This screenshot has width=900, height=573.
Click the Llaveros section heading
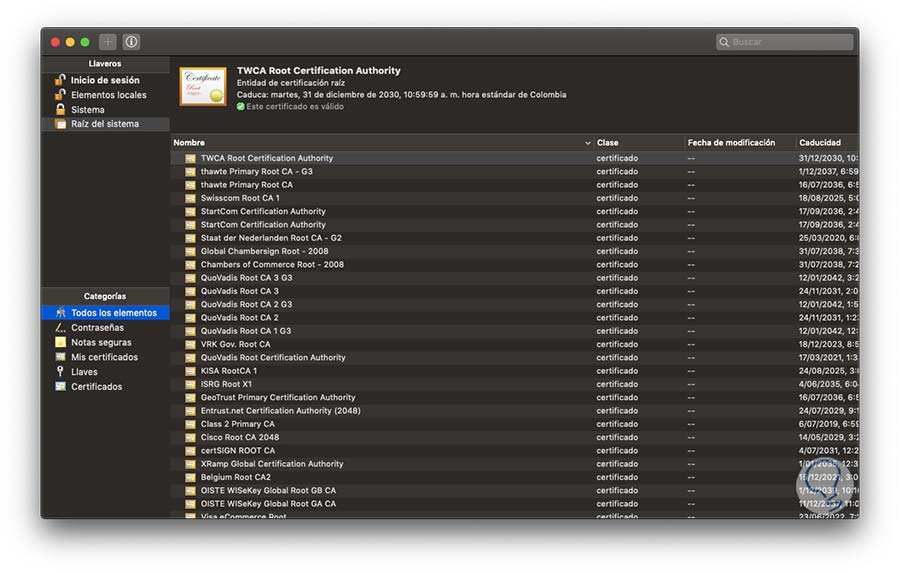(x=105, y=64)
